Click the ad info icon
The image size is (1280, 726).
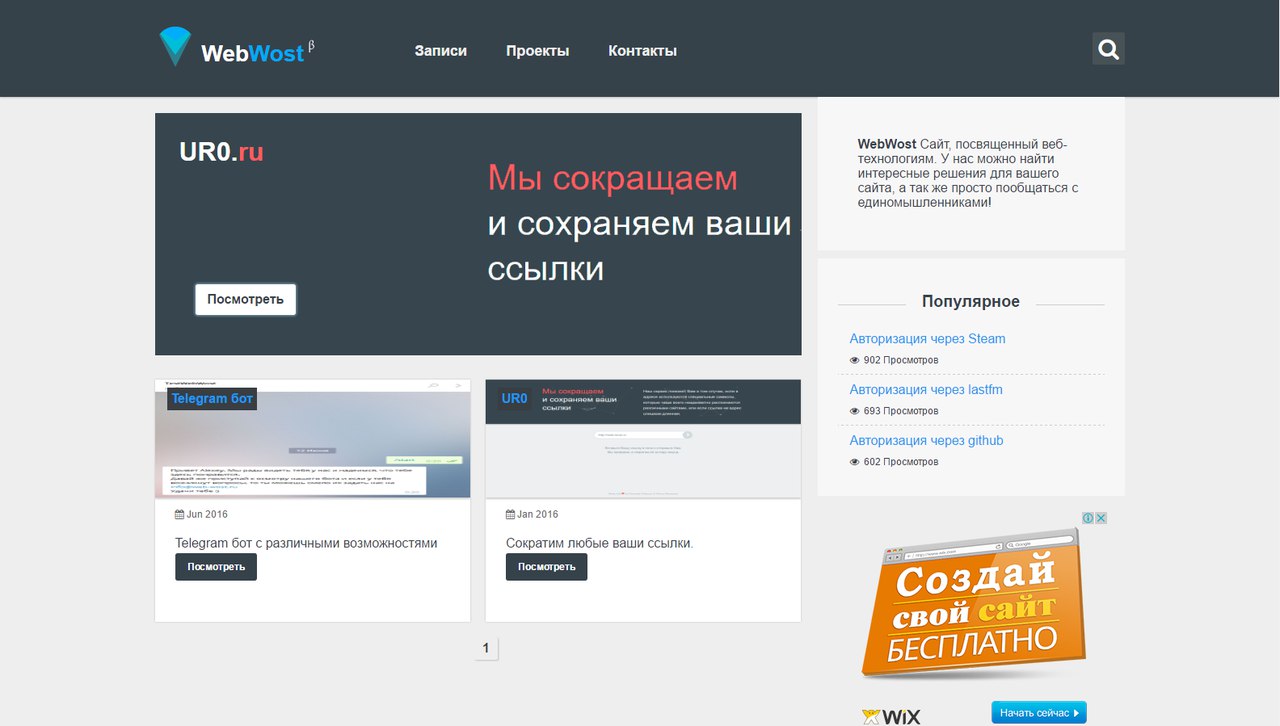coord(1088,518)
